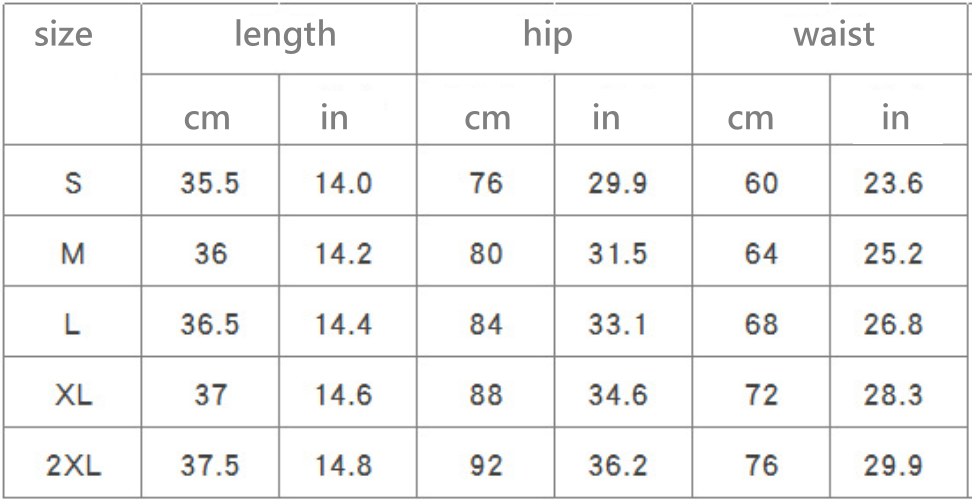
Task: Click the "hip" column header
Action: tap(548, 35)
